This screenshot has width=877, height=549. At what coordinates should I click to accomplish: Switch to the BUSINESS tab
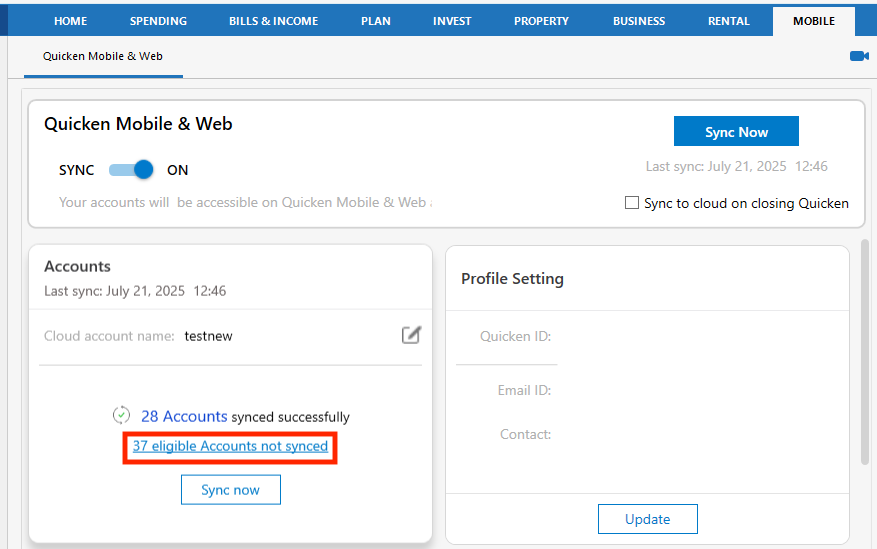click(639, 21)
